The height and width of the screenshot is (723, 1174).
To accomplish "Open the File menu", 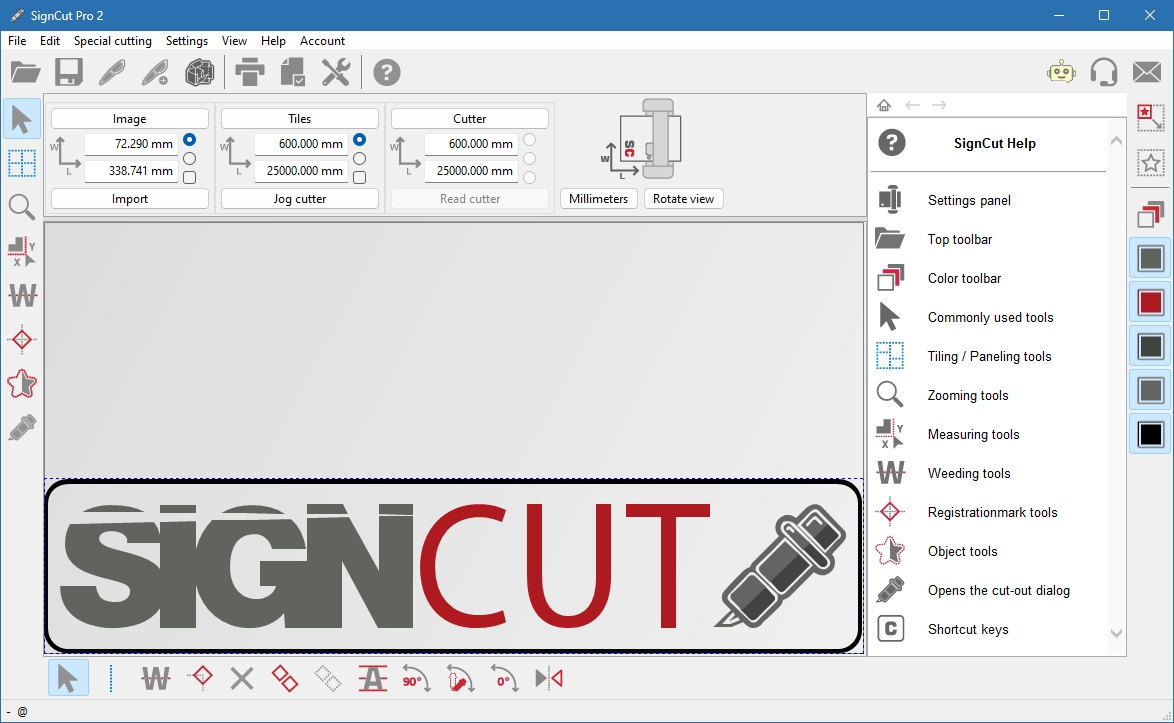I will (x=16, y=40).
